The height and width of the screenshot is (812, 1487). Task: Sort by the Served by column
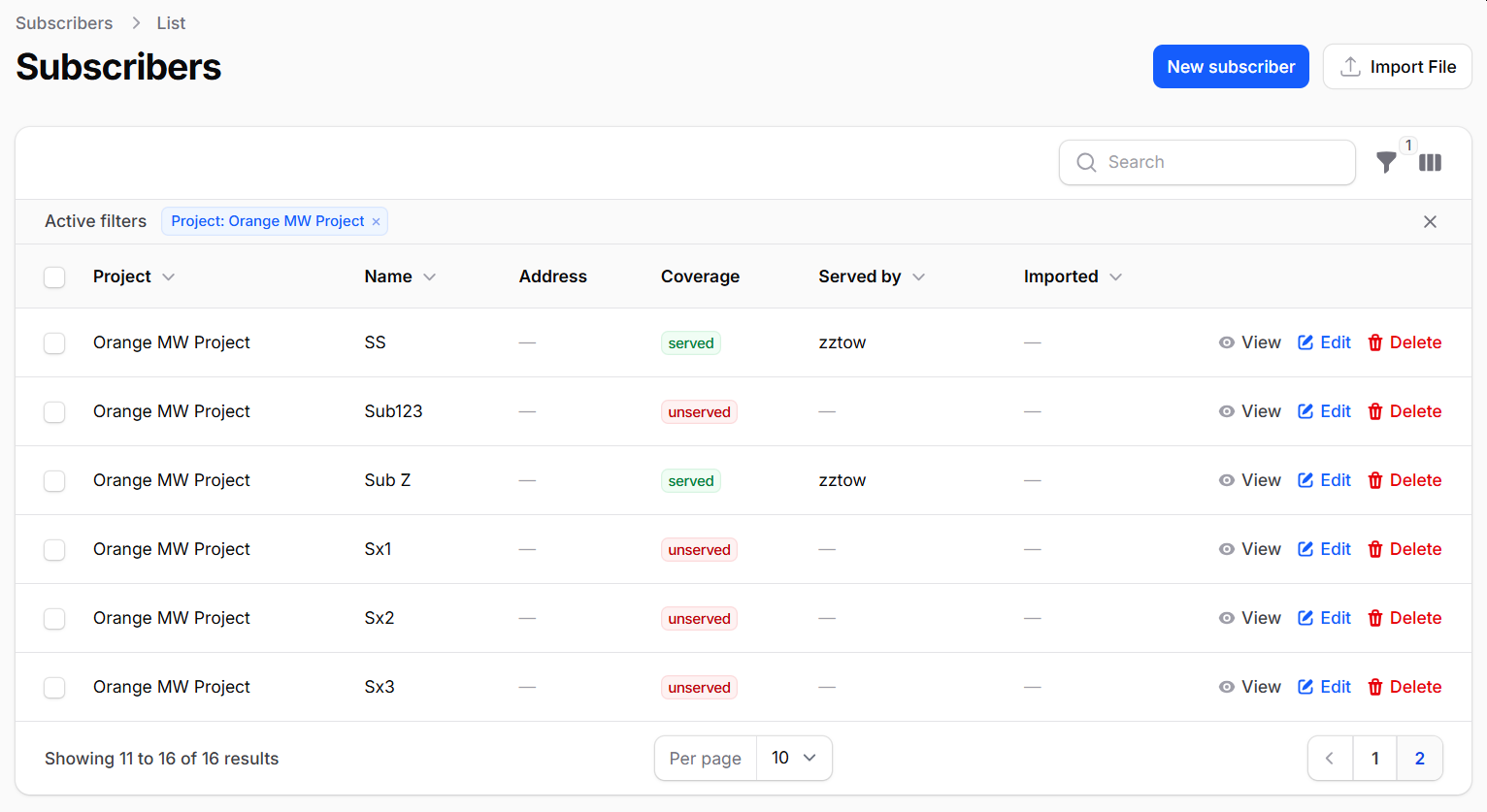(x=872, y=276)
